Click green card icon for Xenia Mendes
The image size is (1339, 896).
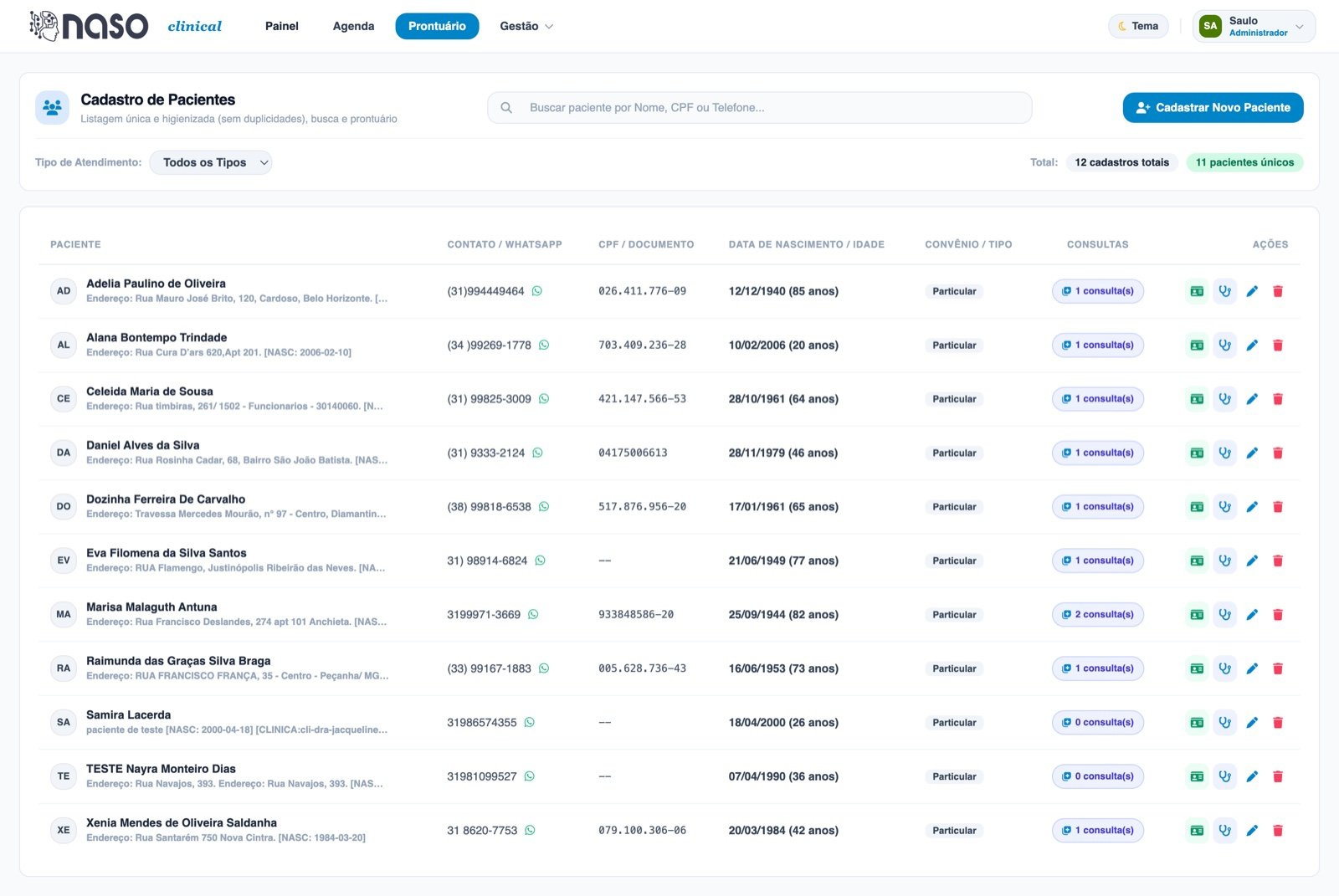click(1198, 831)
